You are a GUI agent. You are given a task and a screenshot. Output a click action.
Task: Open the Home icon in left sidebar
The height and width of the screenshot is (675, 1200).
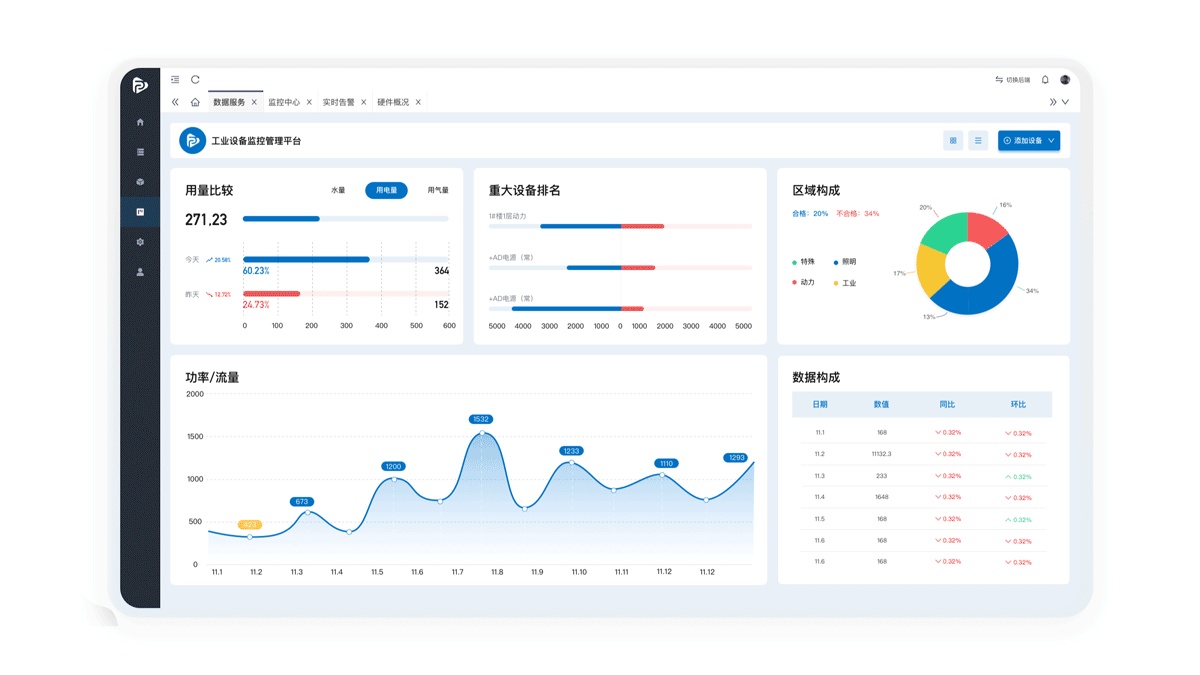[x=140, y=122]
